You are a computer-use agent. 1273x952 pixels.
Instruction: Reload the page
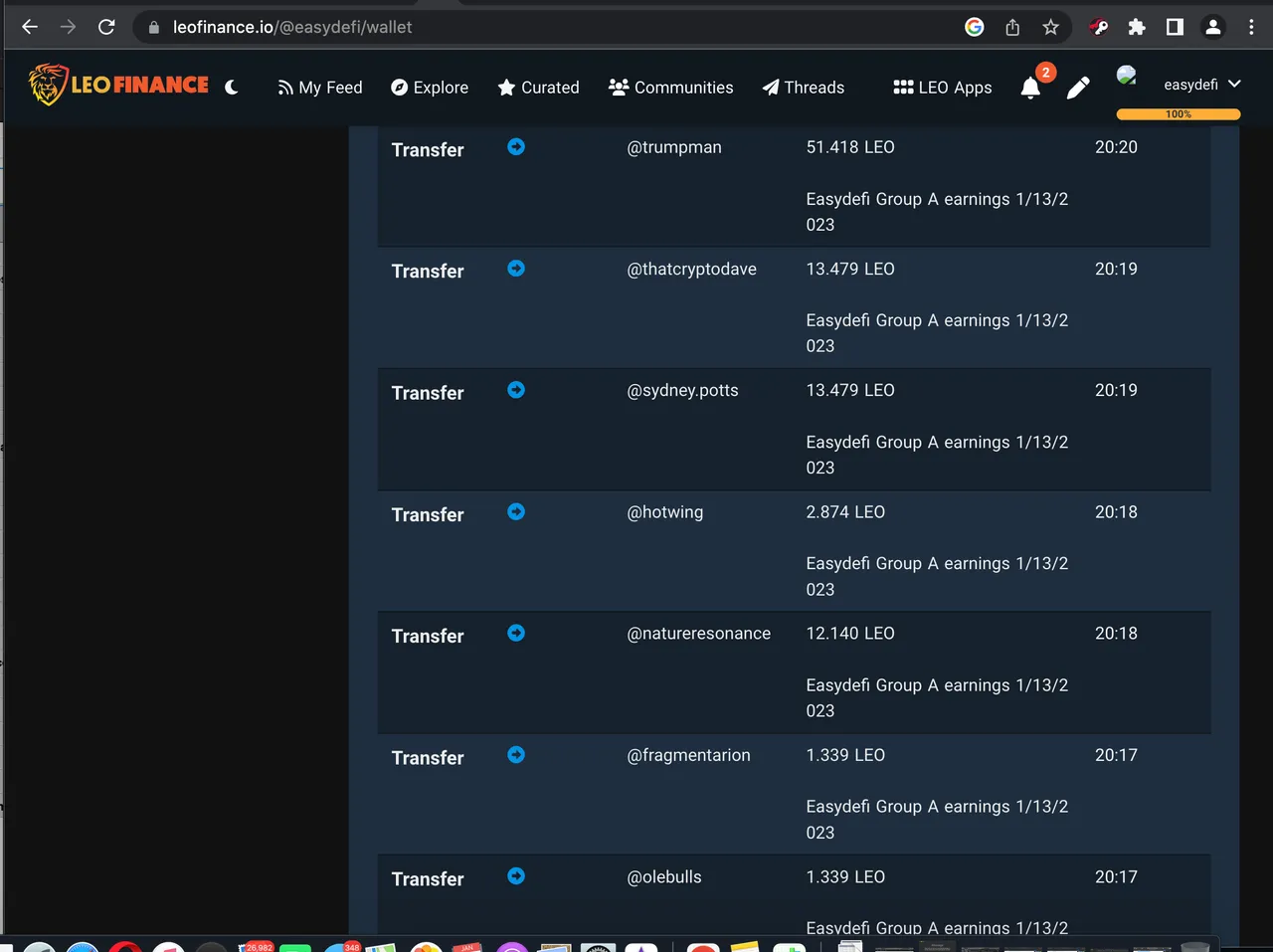point(106,27)
